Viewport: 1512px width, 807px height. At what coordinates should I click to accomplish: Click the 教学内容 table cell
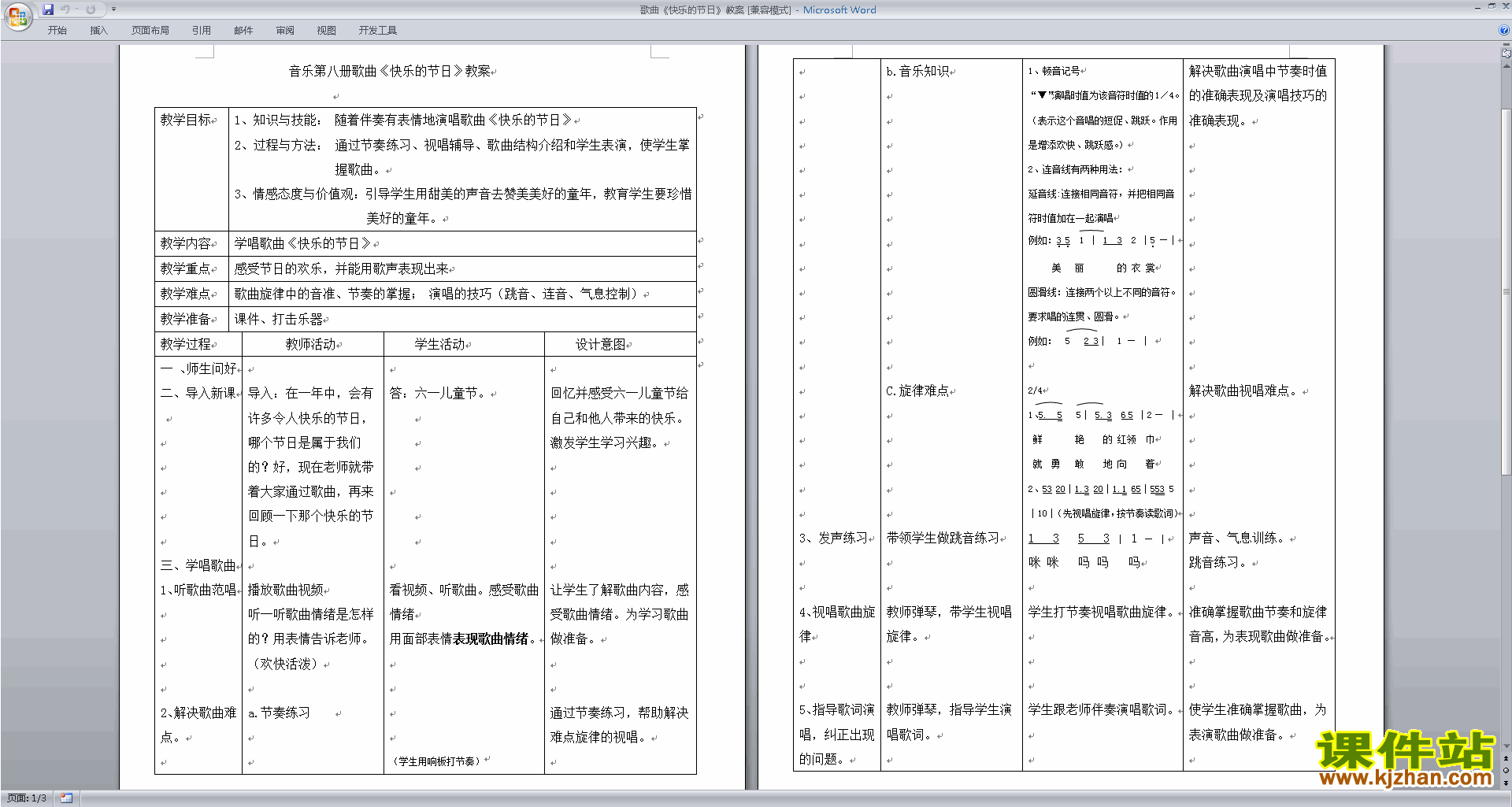pos(191,243)
